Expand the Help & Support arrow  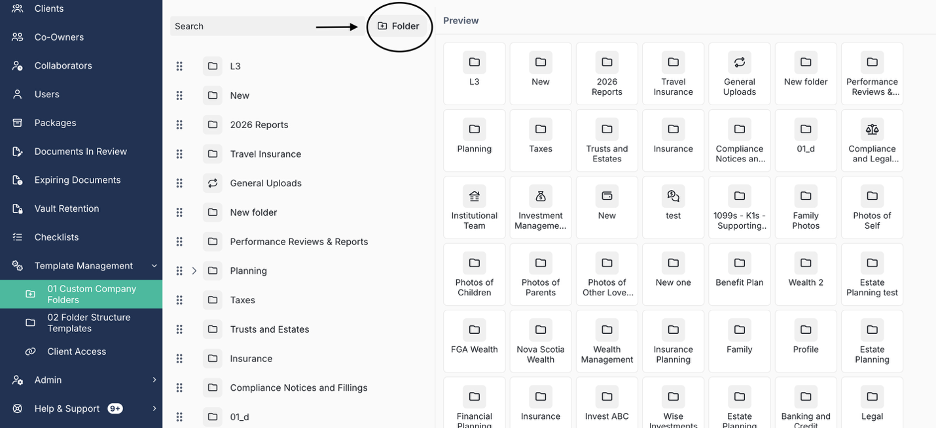(155, 408)
